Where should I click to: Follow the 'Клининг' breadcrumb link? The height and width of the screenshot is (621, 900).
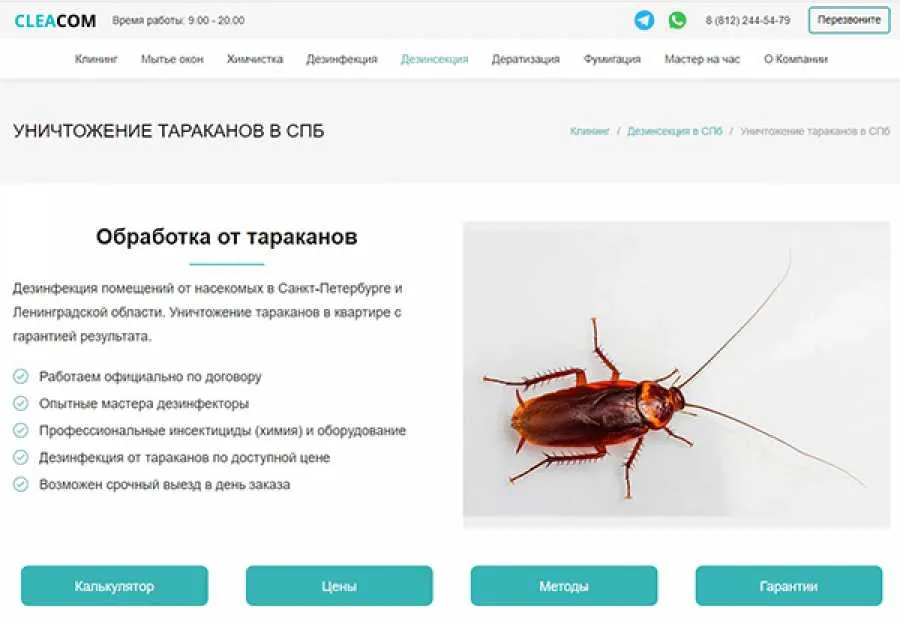click(589, 131)
